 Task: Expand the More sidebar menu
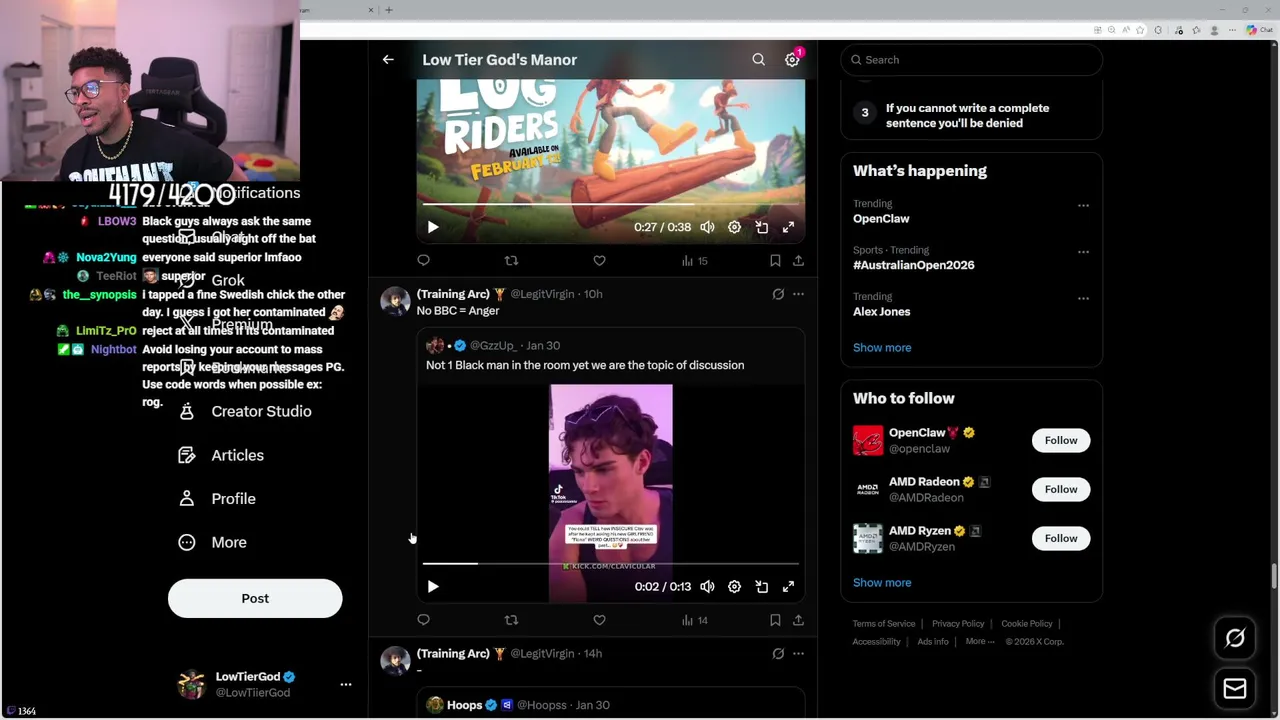tap(212, 542)
